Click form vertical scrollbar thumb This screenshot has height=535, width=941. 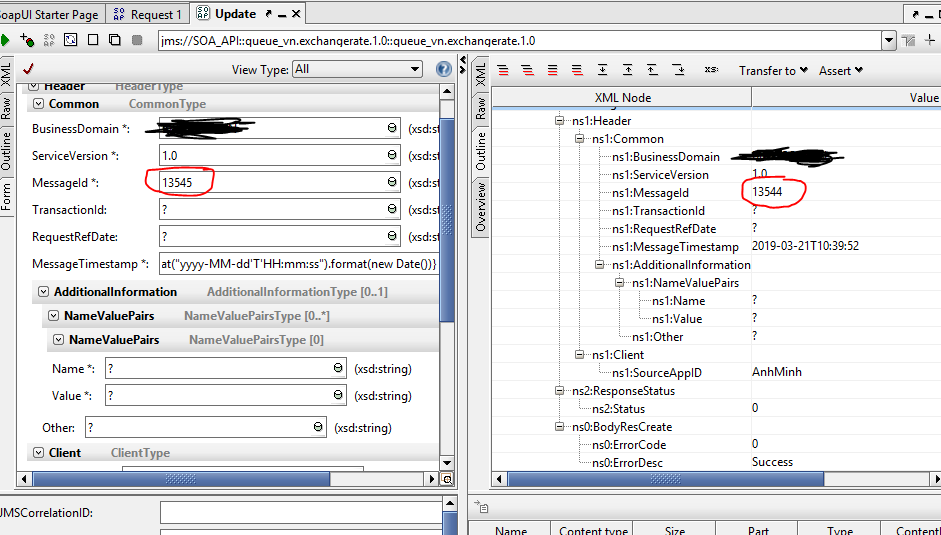(x=447, y=220)
